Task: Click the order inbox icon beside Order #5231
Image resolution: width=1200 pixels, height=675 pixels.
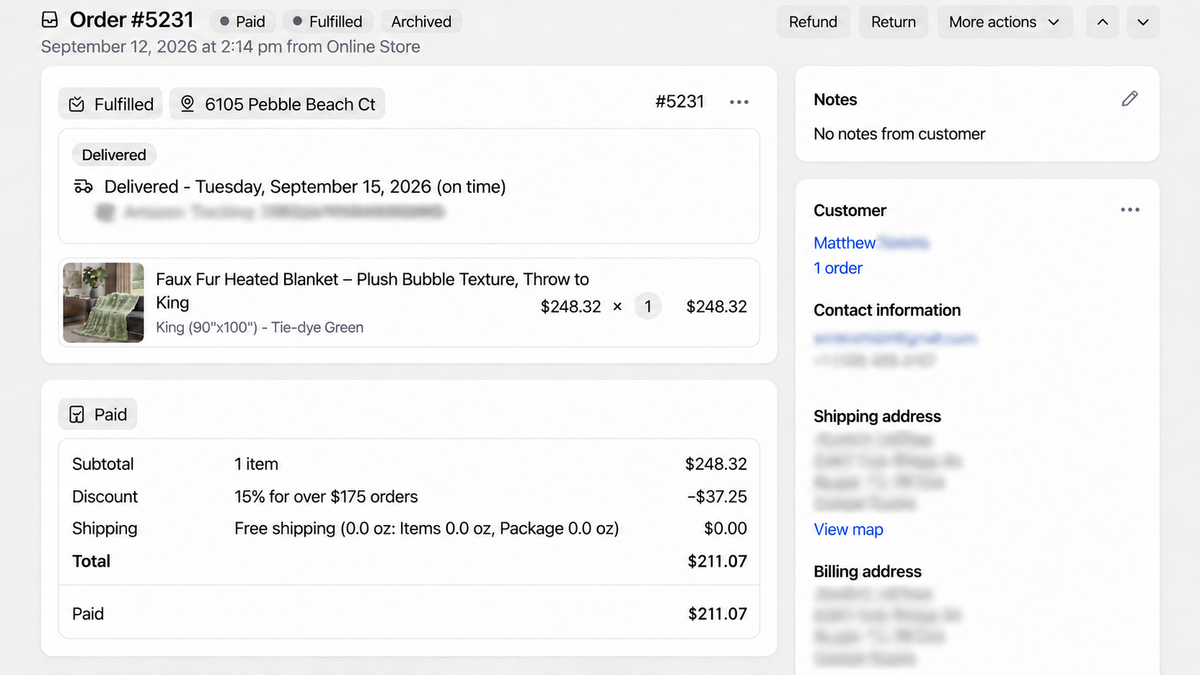Action: pos(50,21)
